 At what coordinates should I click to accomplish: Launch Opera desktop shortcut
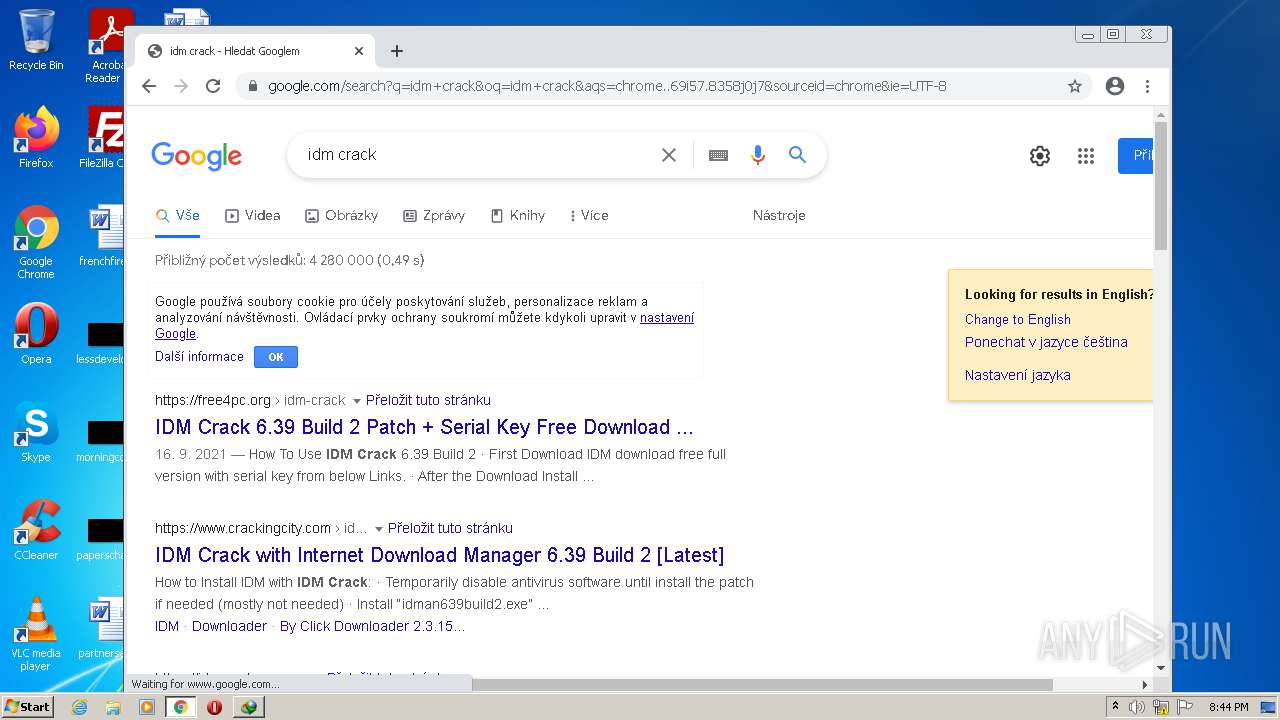pyautogui.click(x=36, y=334)
